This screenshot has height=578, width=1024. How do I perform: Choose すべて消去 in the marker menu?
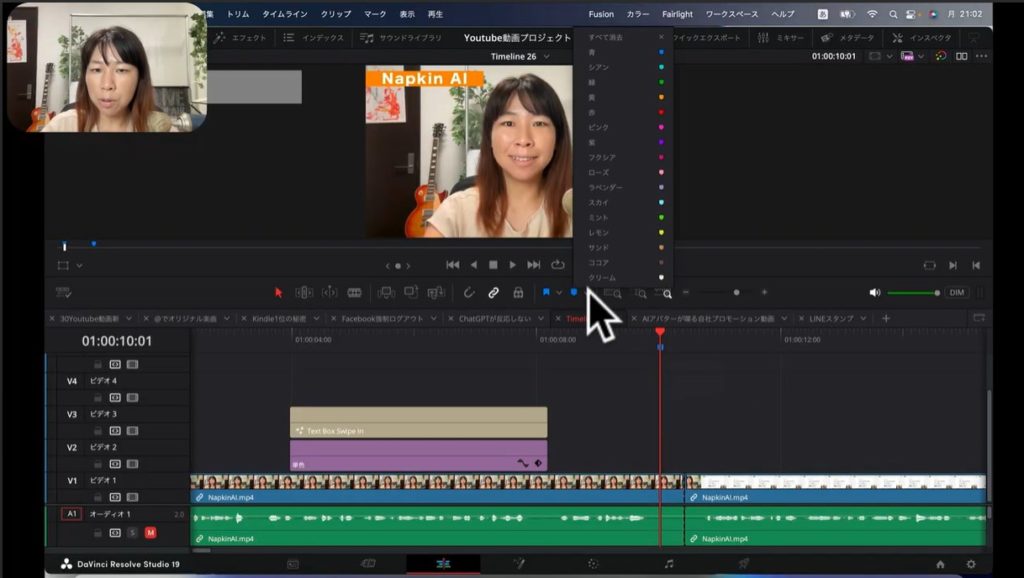coord(604,37)
